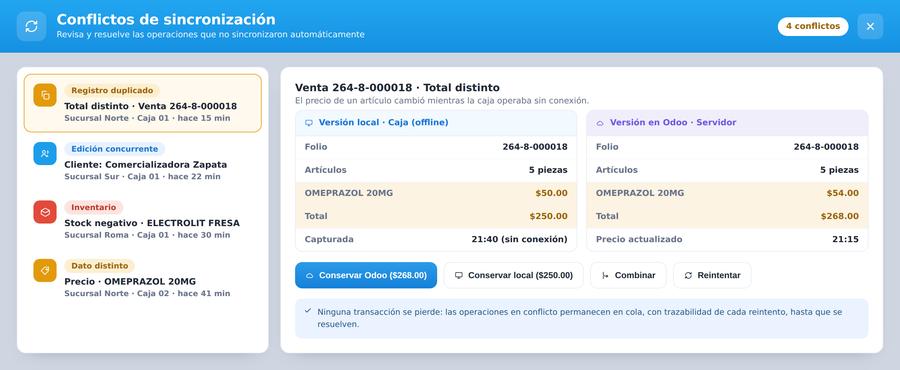Click the Folio value in local version
This screenshot has width=900, height=370.
click(535, 147)
